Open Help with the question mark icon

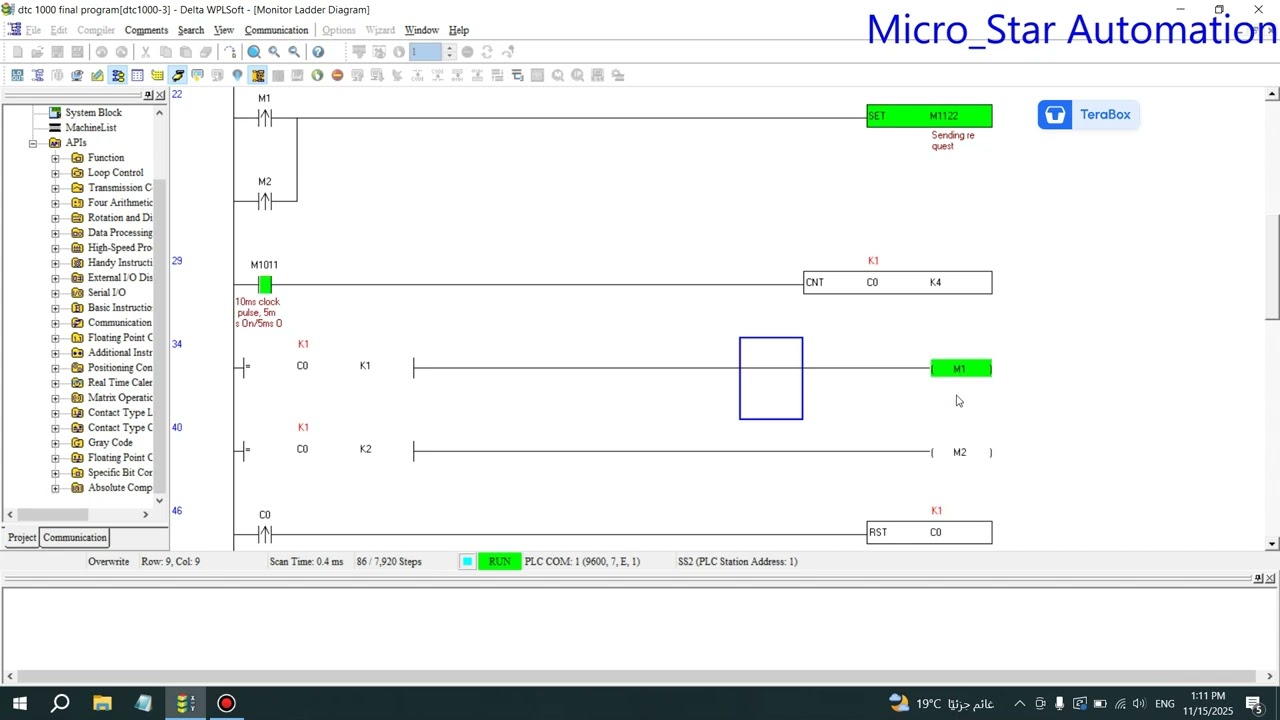click(318, 52)
